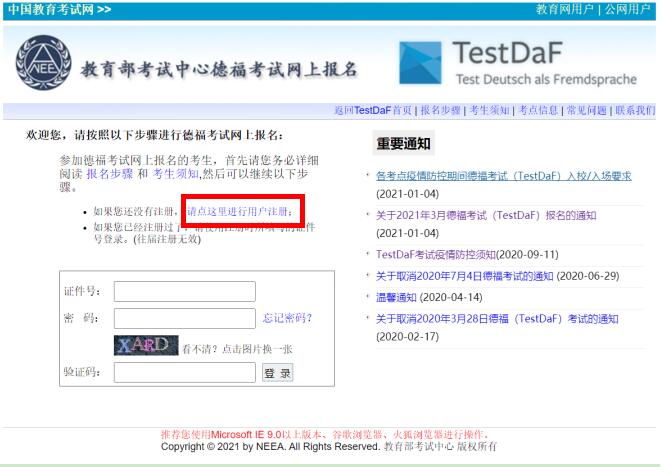This screenshot has height=467, width=662.
Task: Click 考生须知 link in the intro paragraph
Action: (176, 174)
